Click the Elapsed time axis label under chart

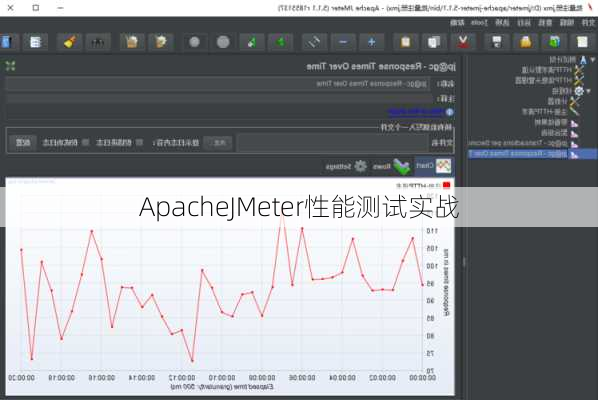tap(222, 387)
